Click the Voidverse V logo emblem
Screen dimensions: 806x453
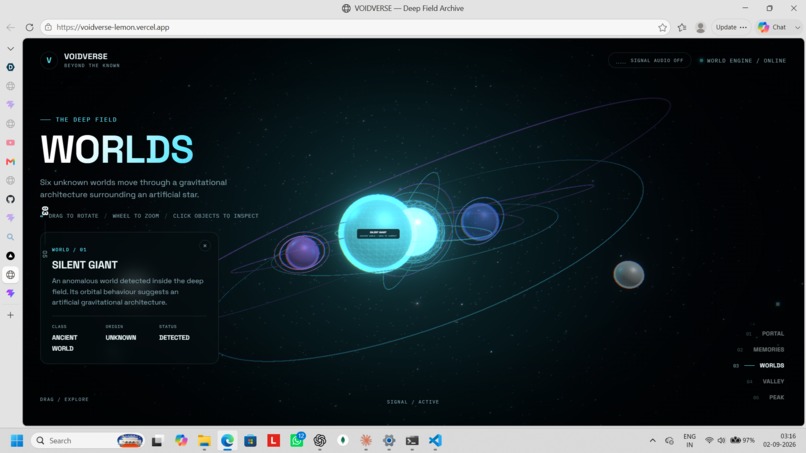(49, 60)
